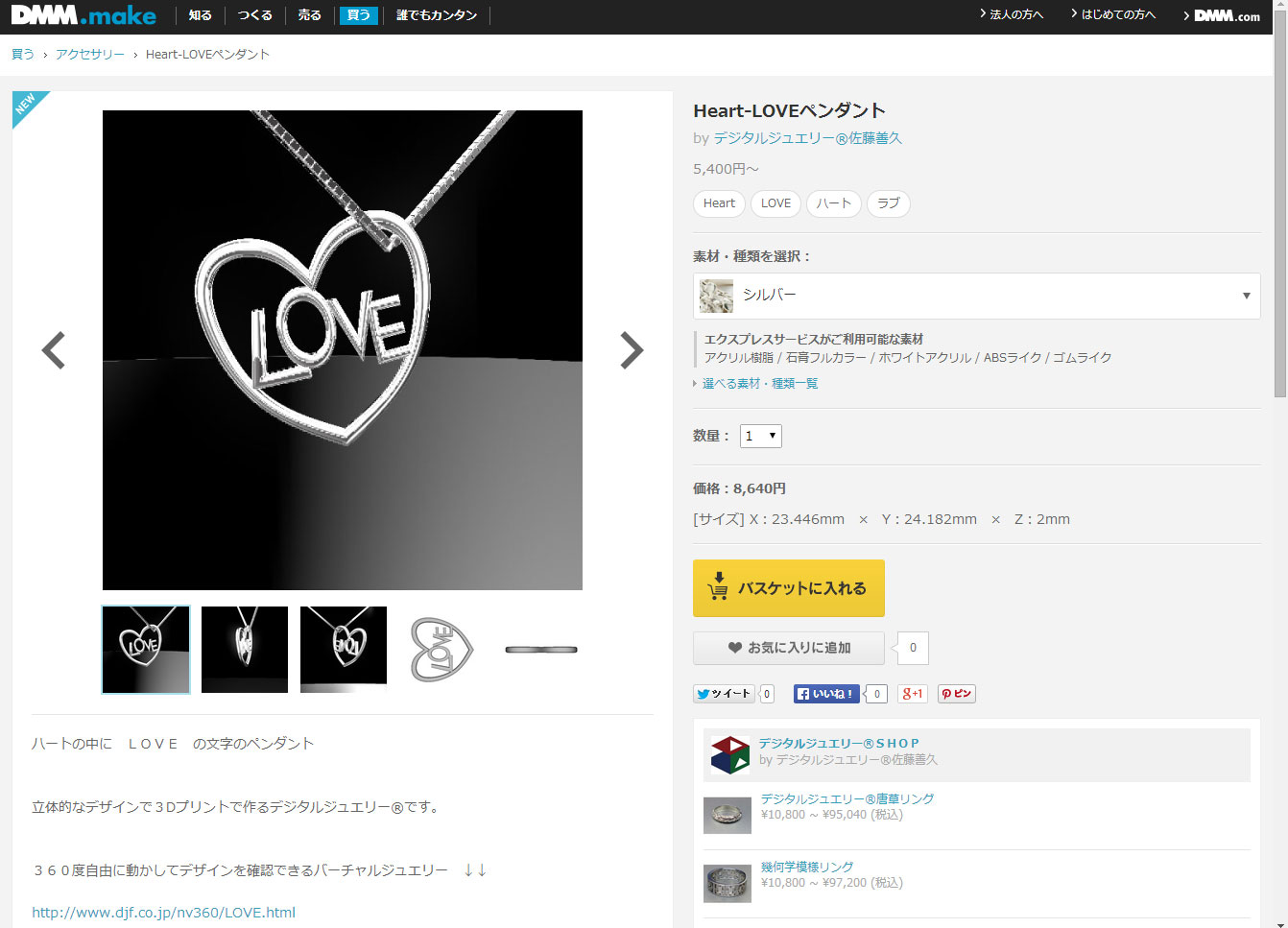Click the アクセサリー breadcrumb link
1288x928 pixels.
pyautogui.click(x=90, y=55)
